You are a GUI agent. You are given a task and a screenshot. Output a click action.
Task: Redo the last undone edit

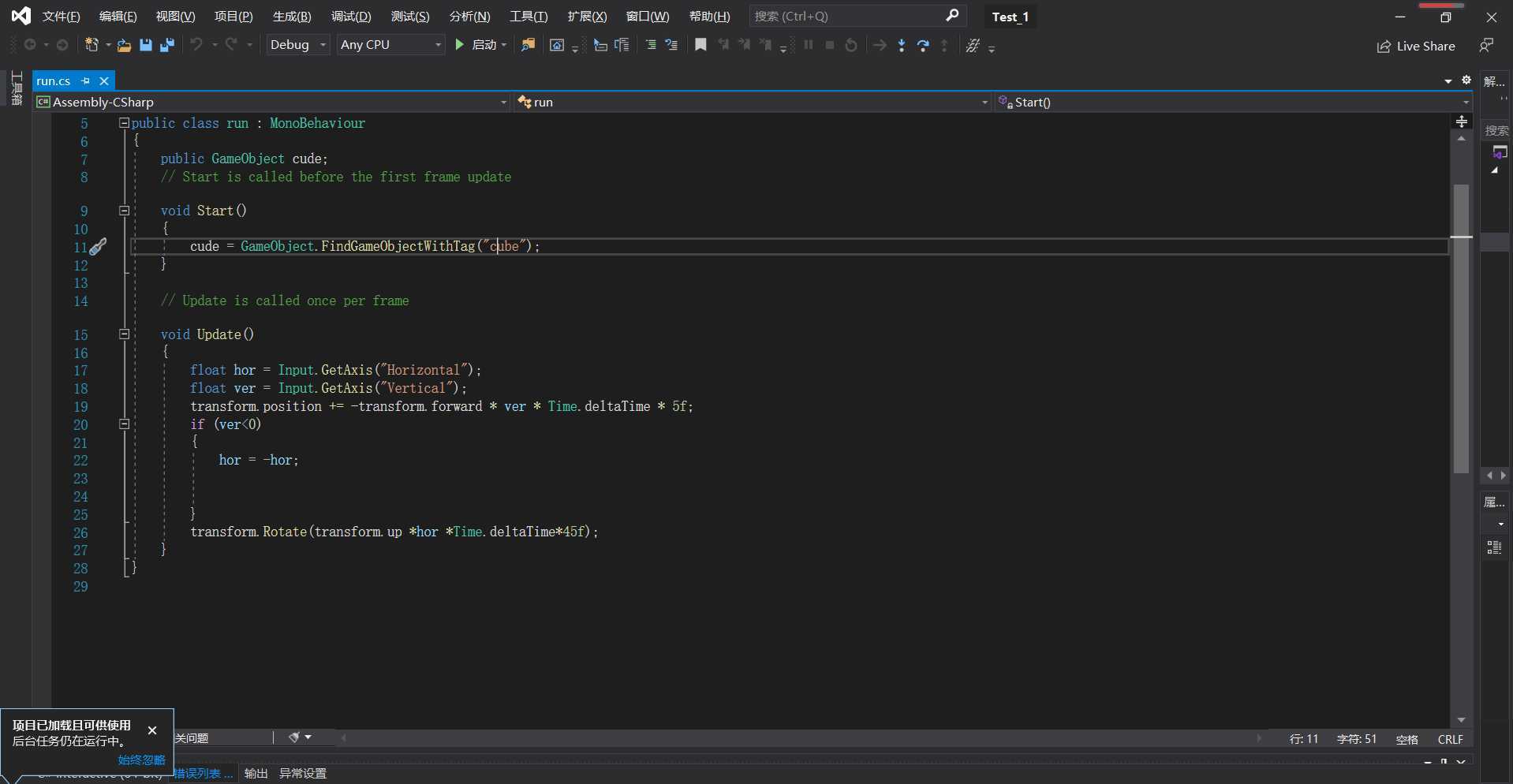pos(232,45)
